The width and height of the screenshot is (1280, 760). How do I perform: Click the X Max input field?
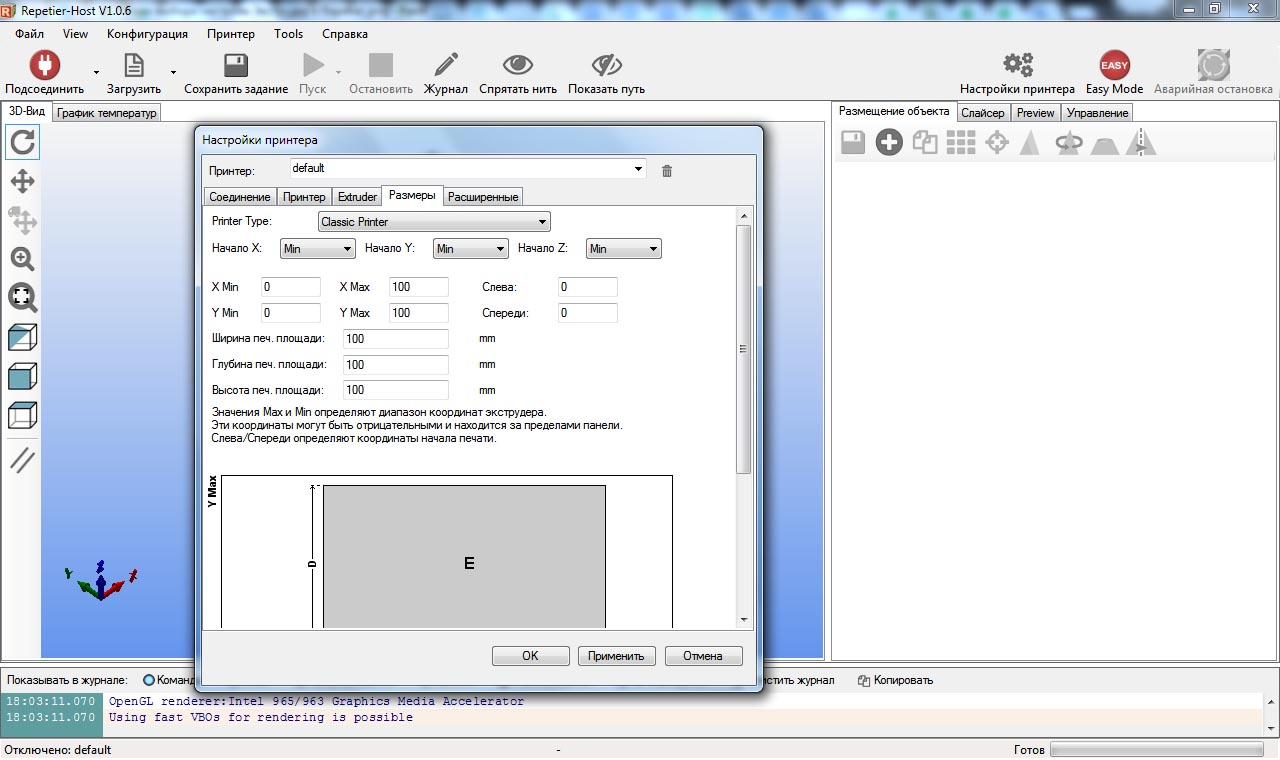coord(418,287)
